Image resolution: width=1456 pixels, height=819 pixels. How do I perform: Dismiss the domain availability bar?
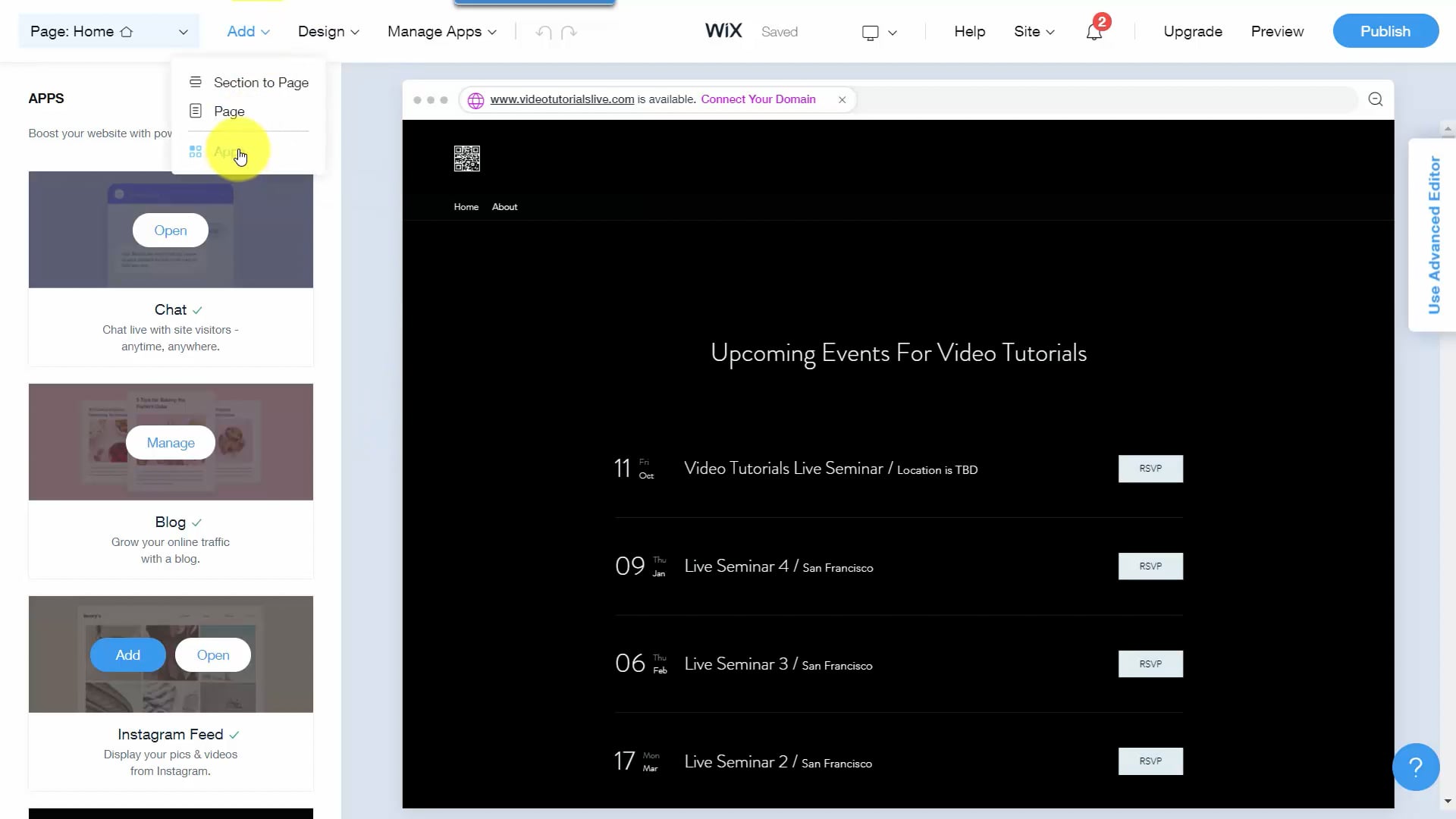coord(842,99)
